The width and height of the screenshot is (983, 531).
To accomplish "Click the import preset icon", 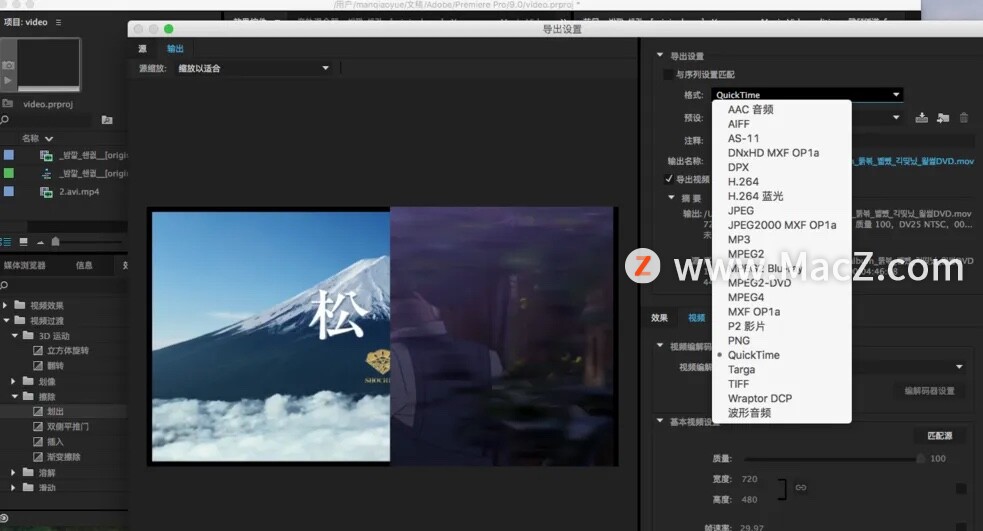I will (x=942, y=117).
